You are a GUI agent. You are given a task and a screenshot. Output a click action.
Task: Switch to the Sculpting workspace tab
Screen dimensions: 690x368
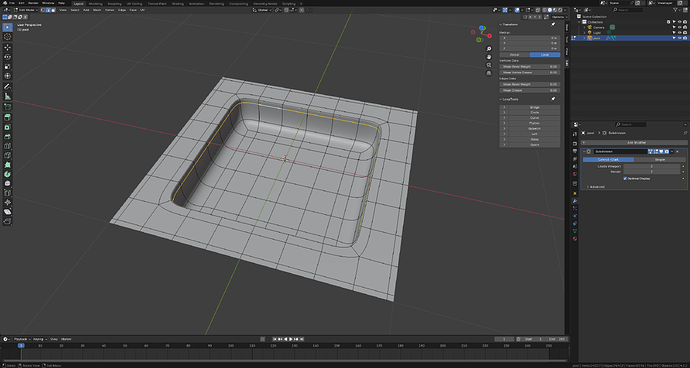coord(114,3)
